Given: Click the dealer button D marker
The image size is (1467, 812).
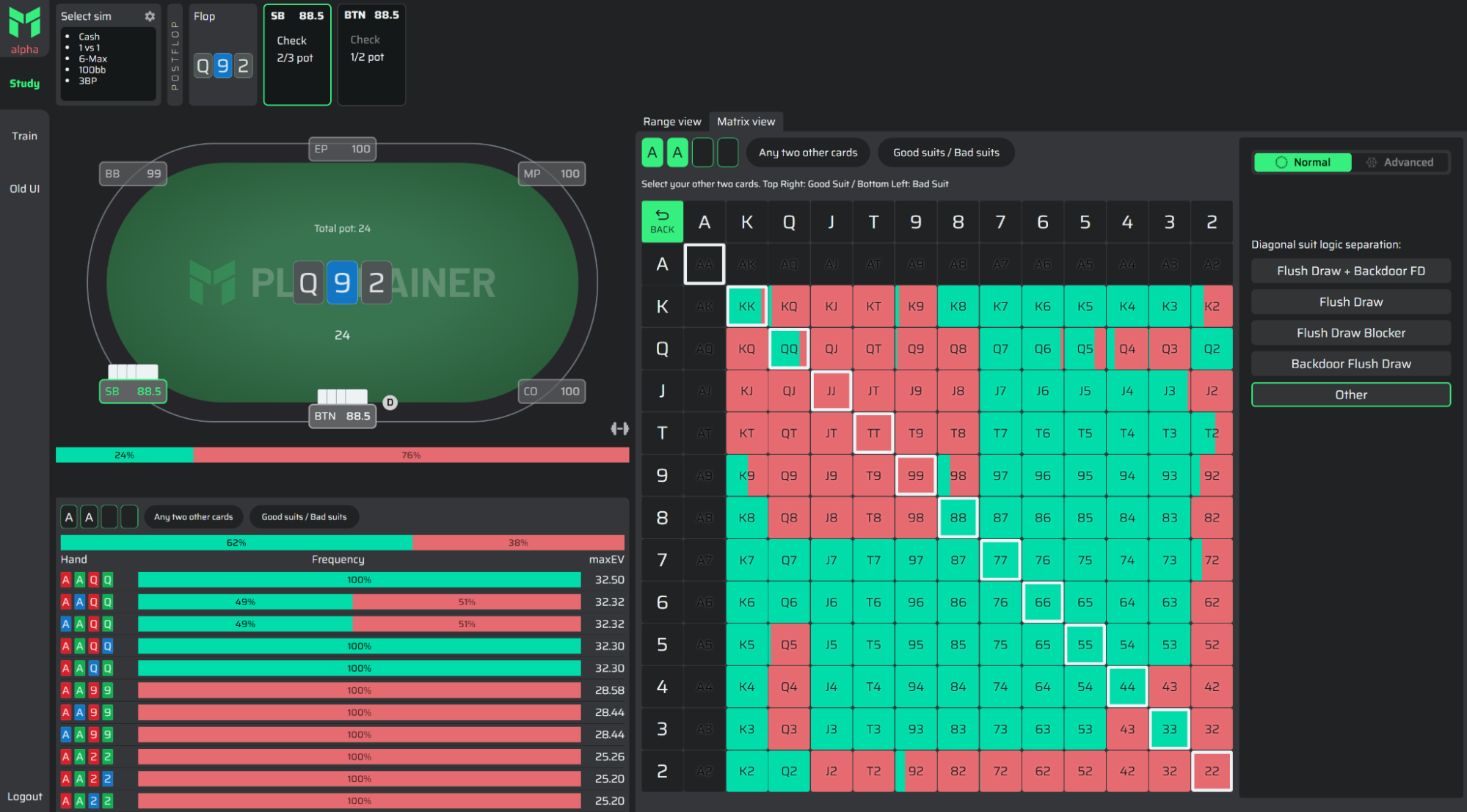Looking at the screenshot, I should 390,402.
